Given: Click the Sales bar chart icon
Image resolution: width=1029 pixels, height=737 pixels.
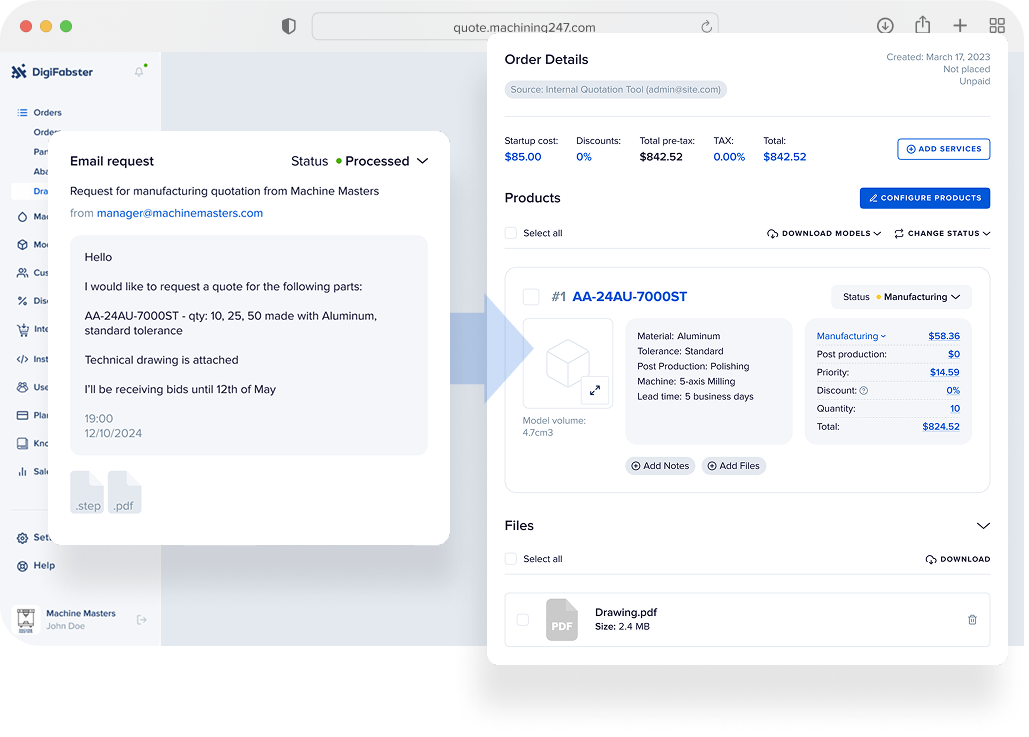Looking at the screenshot, I should tap(22, 471).
